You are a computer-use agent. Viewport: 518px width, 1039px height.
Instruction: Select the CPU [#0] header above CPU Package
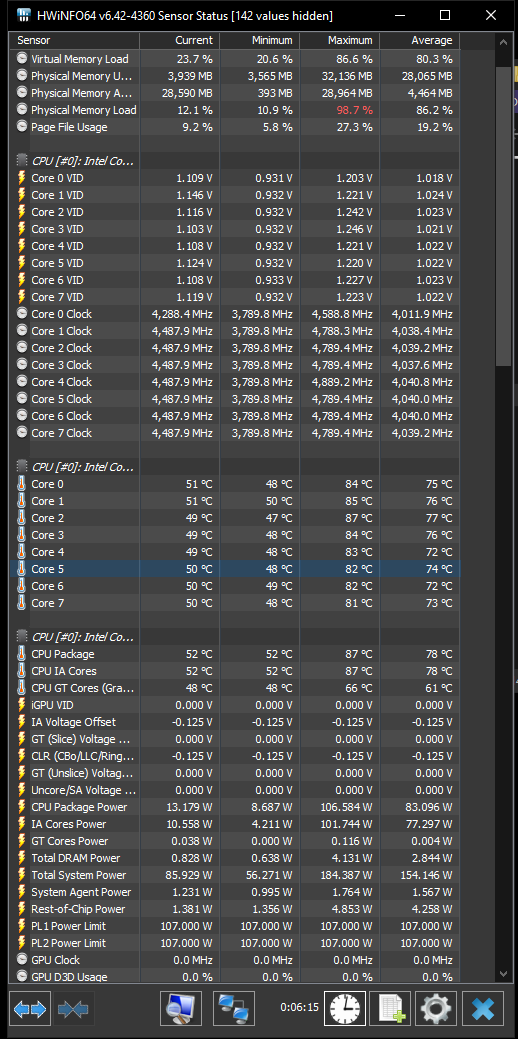tap(234, 637)
